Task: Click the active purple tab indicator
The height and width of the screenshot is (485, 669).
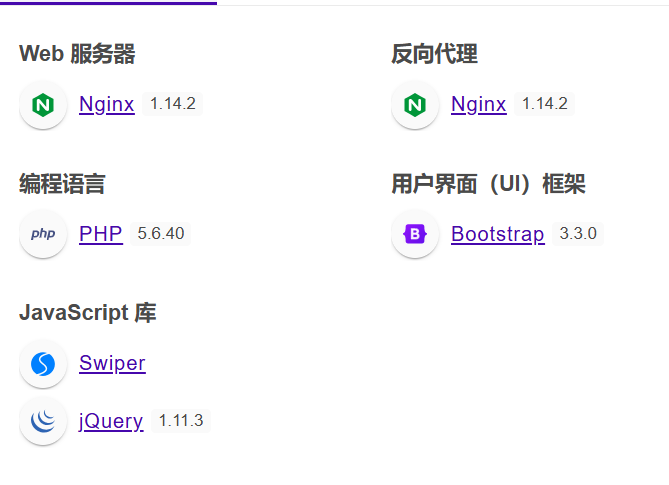Action: (108, 3)
